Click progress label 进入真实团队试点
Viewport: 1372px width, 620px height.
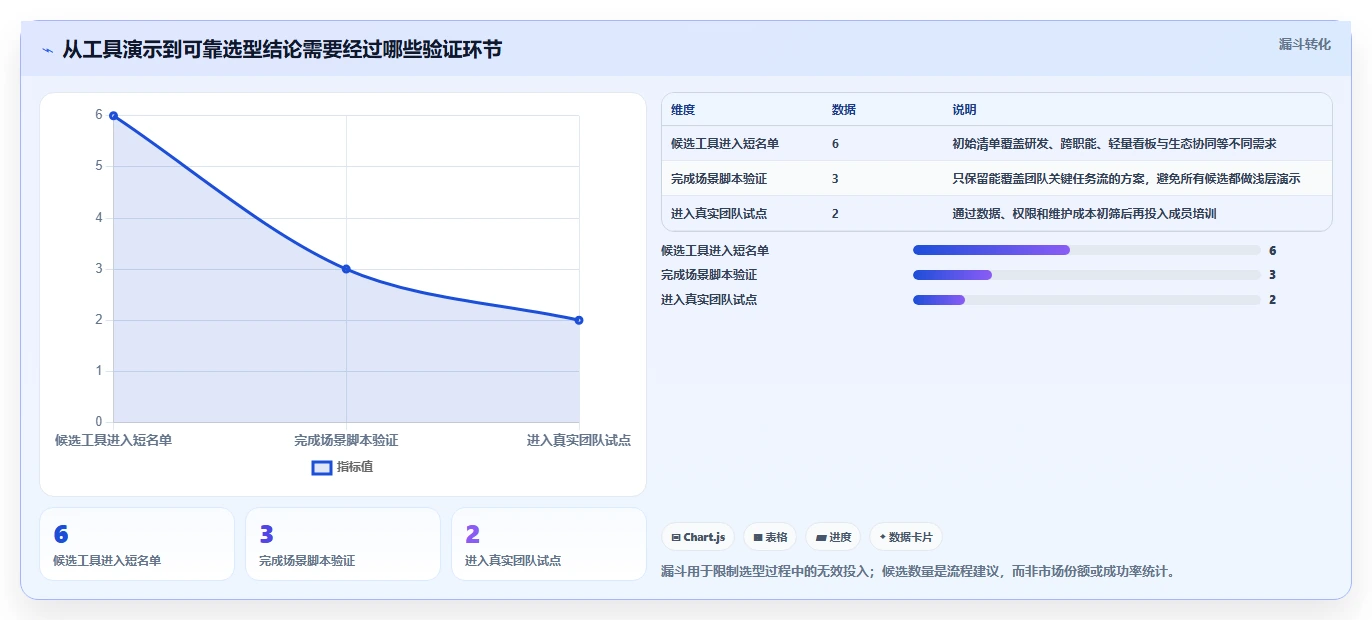point(709,300)
